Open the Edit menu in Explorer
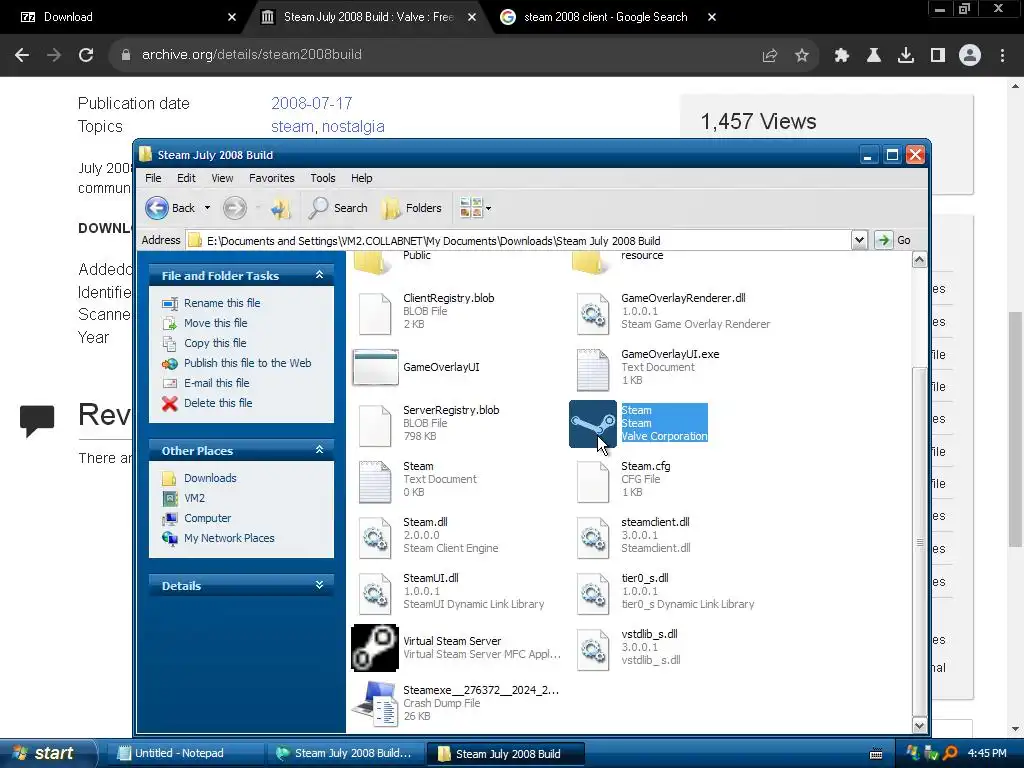The image size is (1024, 768). 186,178
